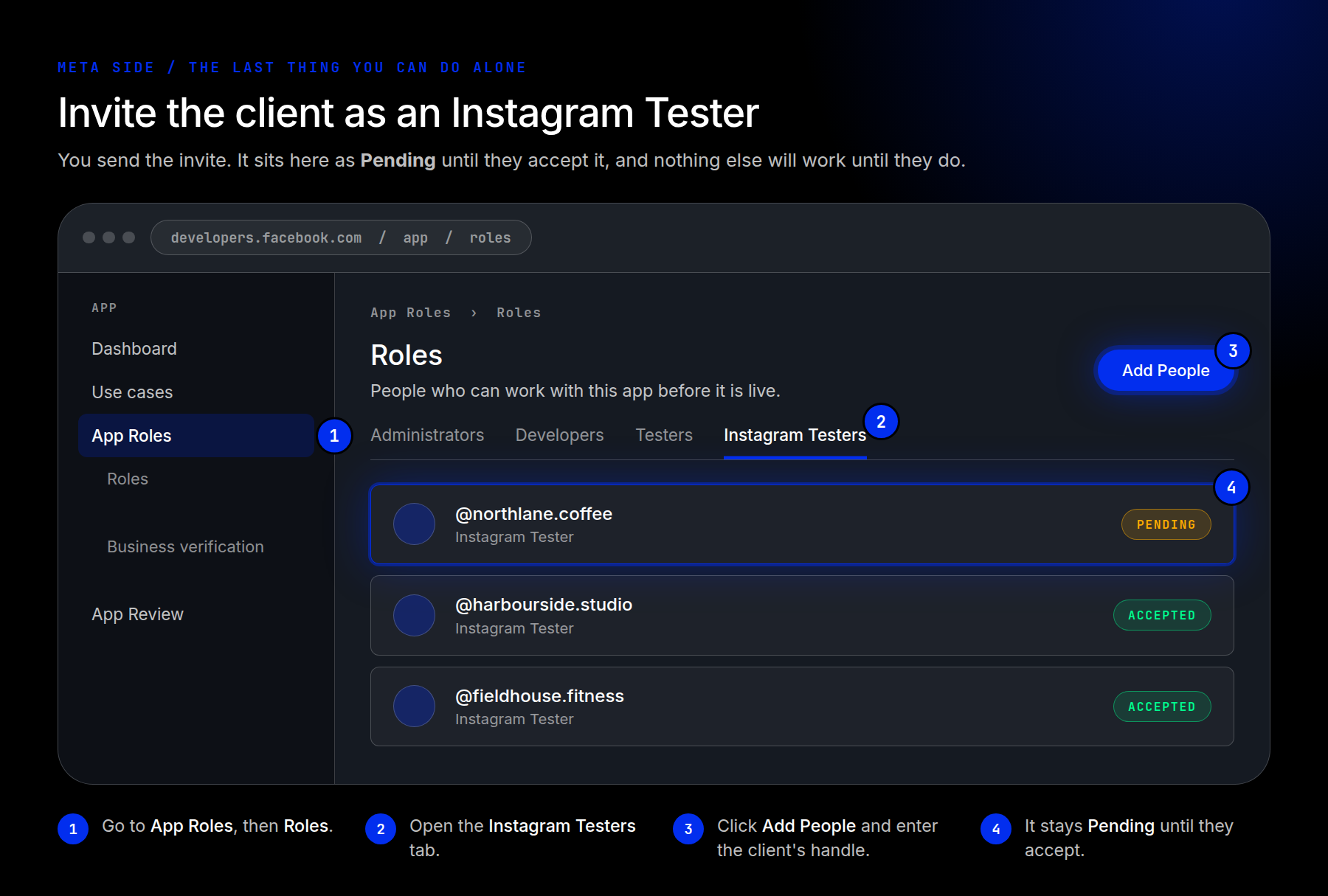Screen dimensions: 1328x896
Task: Click the App Roles breadcrumb link
Action: pos(410,313)
